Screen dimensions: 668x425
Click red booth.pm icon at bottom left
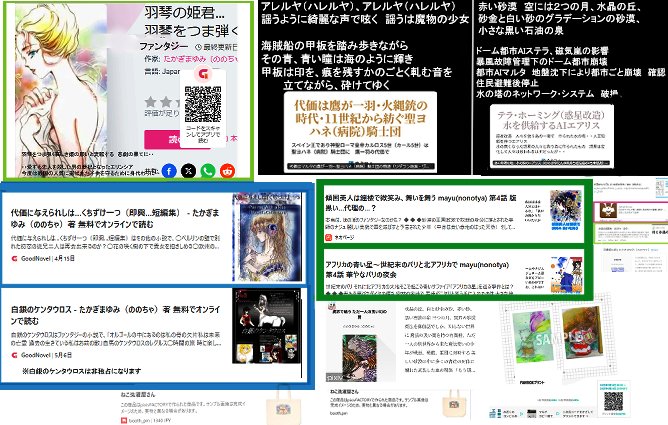tap(124, 421)
